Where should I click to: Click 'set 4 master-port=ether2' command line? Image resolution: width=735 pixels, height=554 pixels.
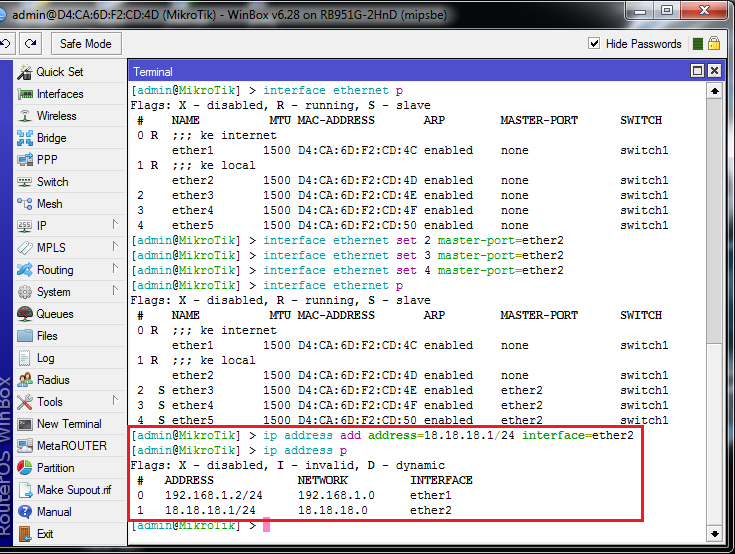[347, 270]
